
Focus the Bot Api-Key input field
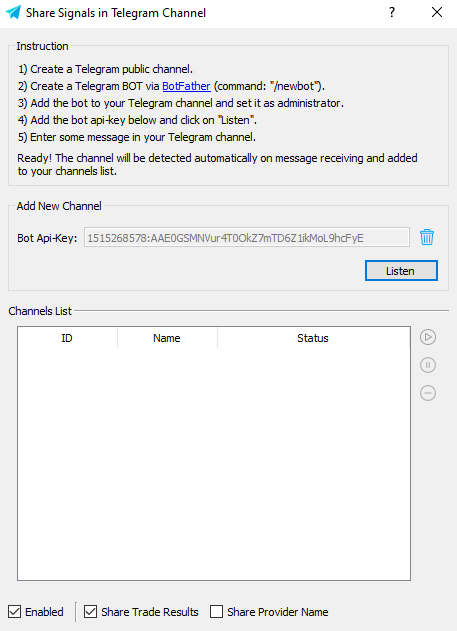[247, 237]
